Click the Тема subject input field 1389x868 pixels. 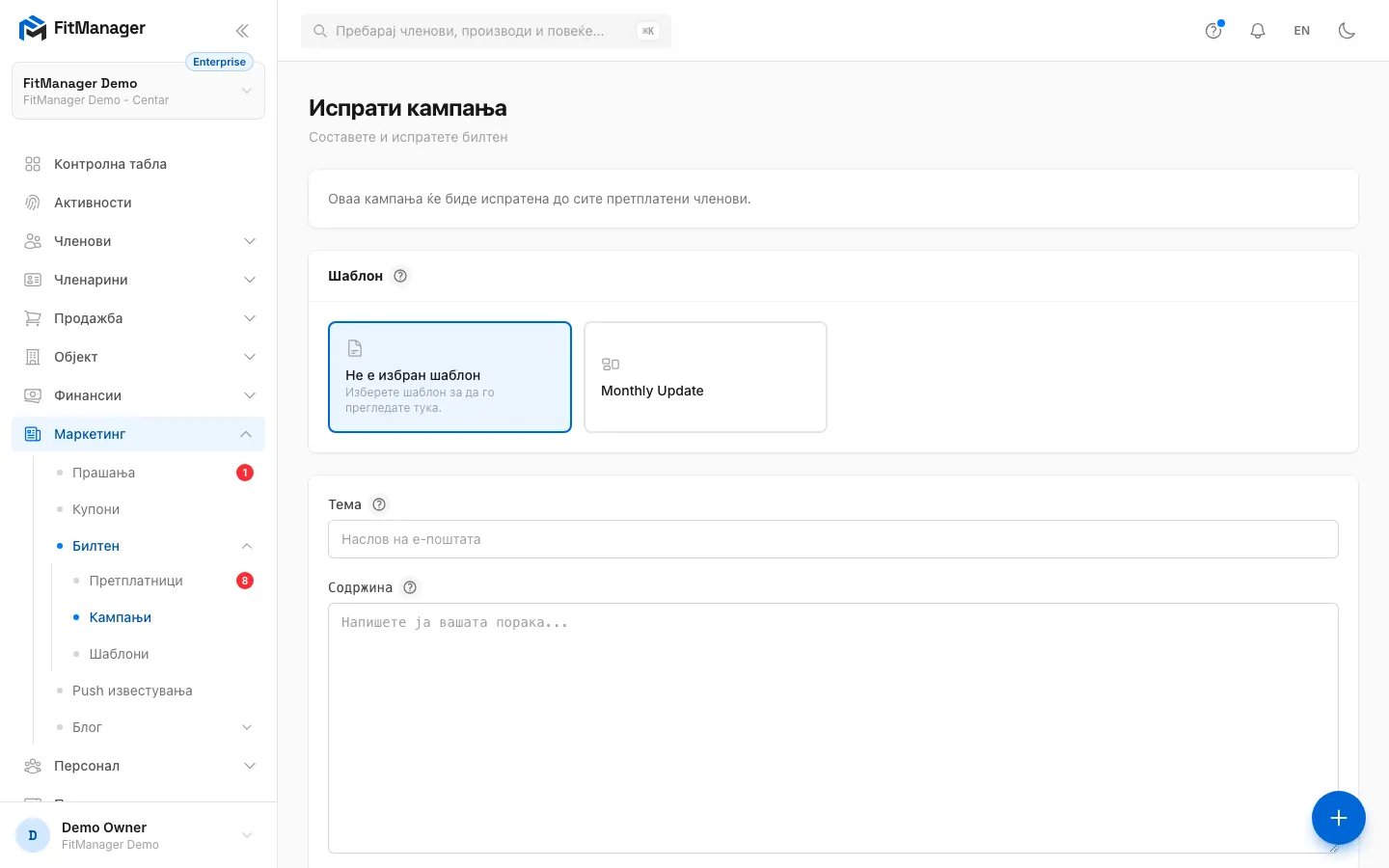[833, 539]
